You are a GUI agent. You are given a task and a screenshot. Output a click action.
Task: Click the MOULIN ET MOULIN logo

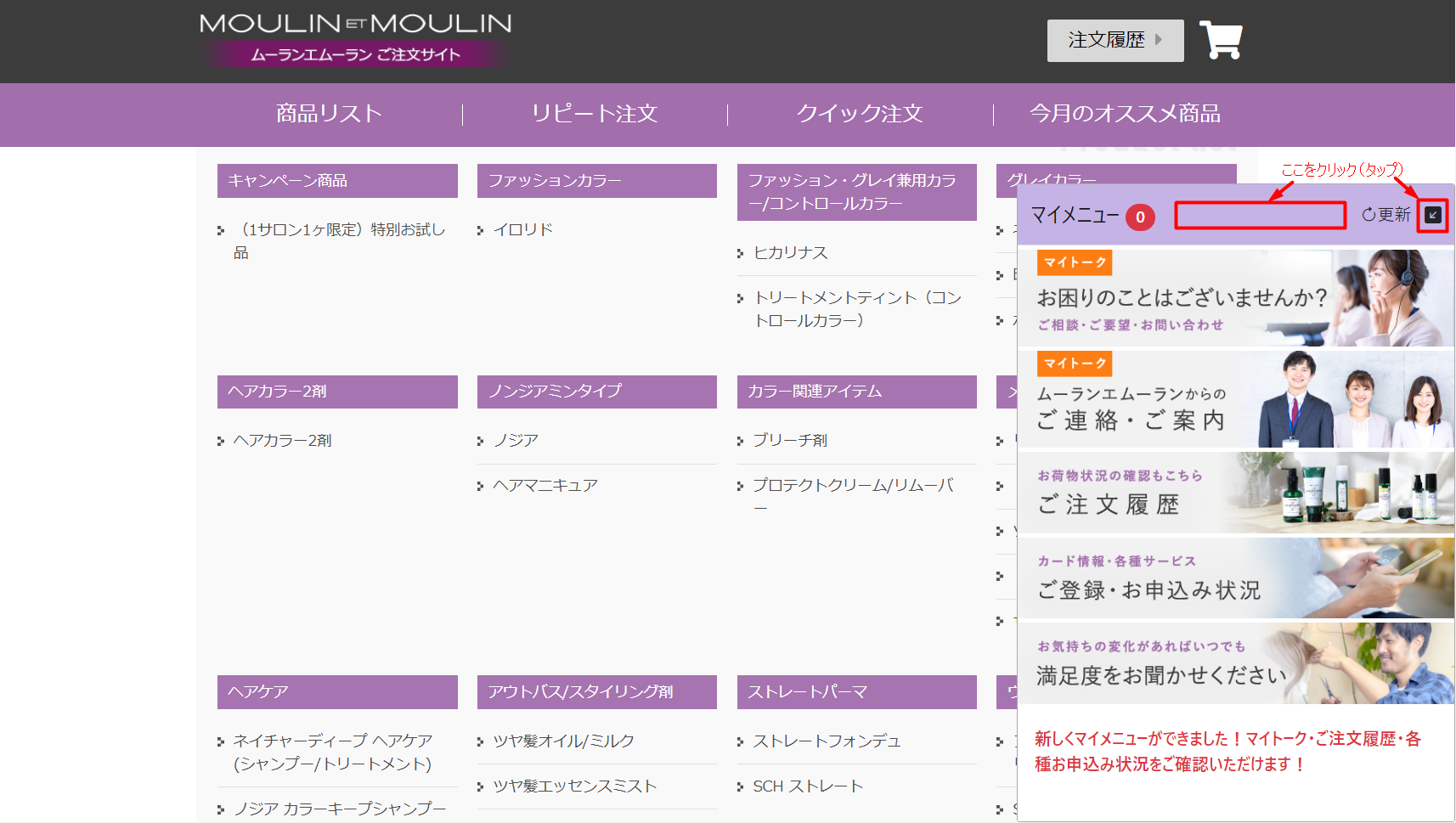355,38
